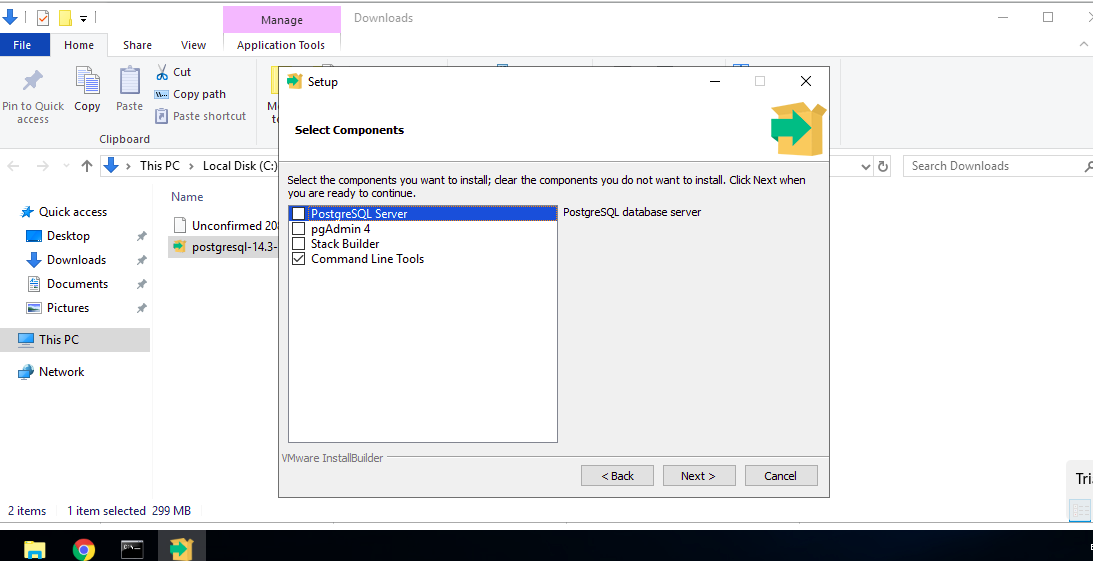Click the Copy ribbon icon
Image resolution: width=1093 pixels, height=561 pixels.
(x=87, y=89)
